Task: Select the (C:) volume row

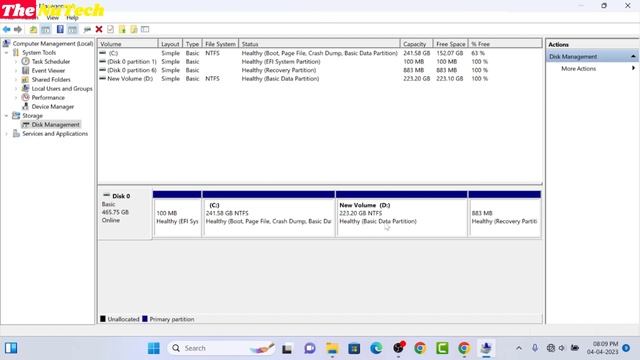Action: click(x=320, y=53)
